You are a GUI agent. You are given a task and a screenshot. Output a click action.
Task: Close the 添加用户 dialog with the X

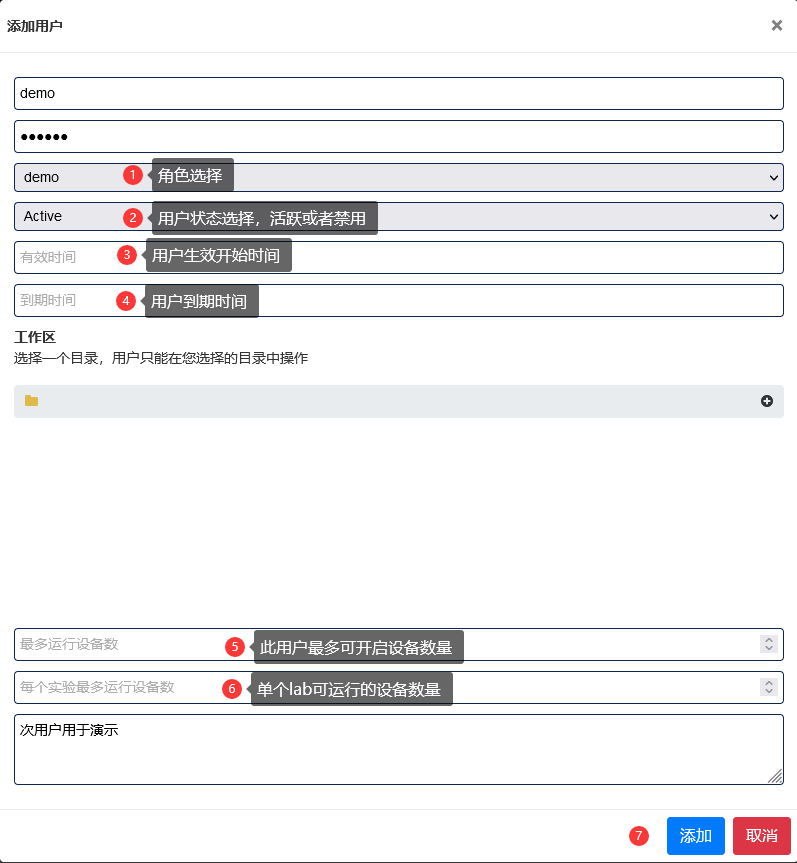click(x=776, y=26)
